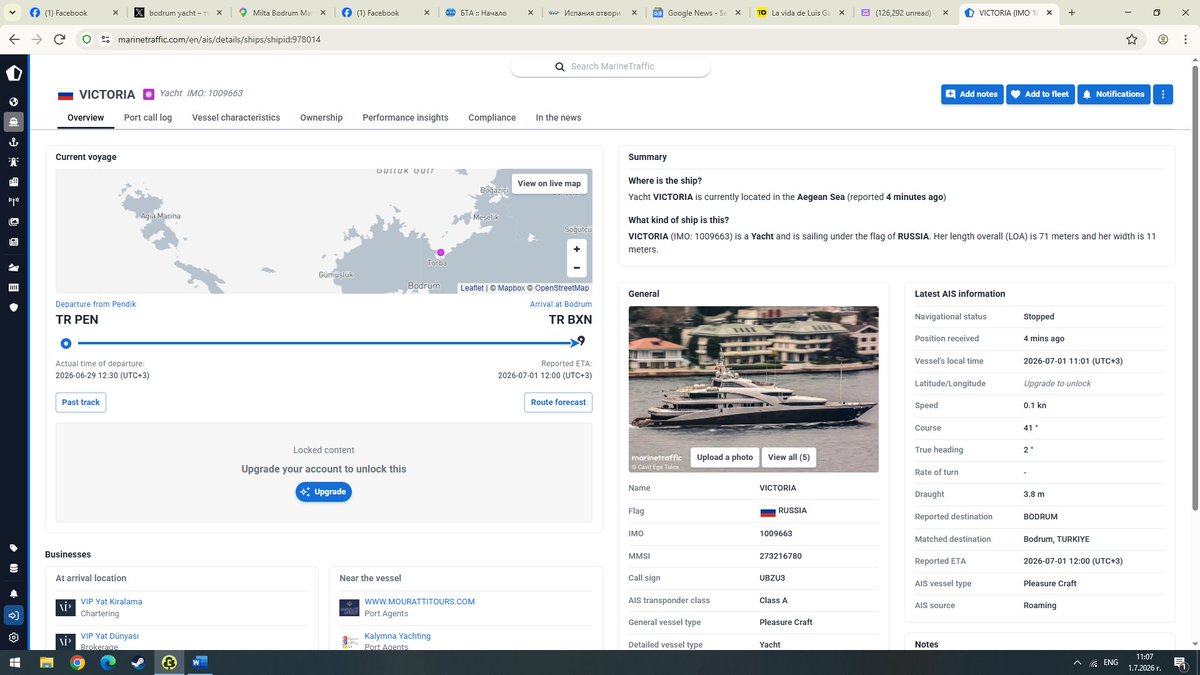Click the Search MarineTraffic field
This screenshot has width=1200, height=675.
[611, 66]
